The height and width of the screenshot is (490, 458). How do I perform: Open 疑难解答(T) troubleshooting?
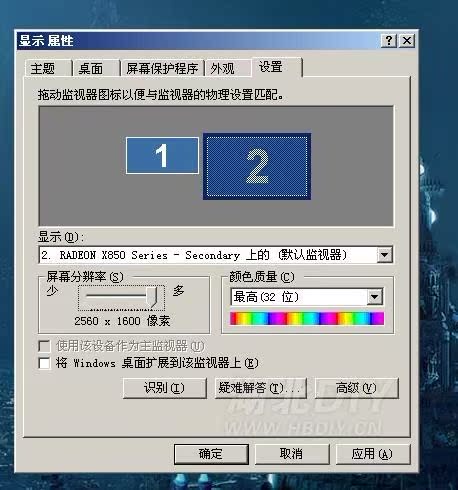(x=261, y=388)
